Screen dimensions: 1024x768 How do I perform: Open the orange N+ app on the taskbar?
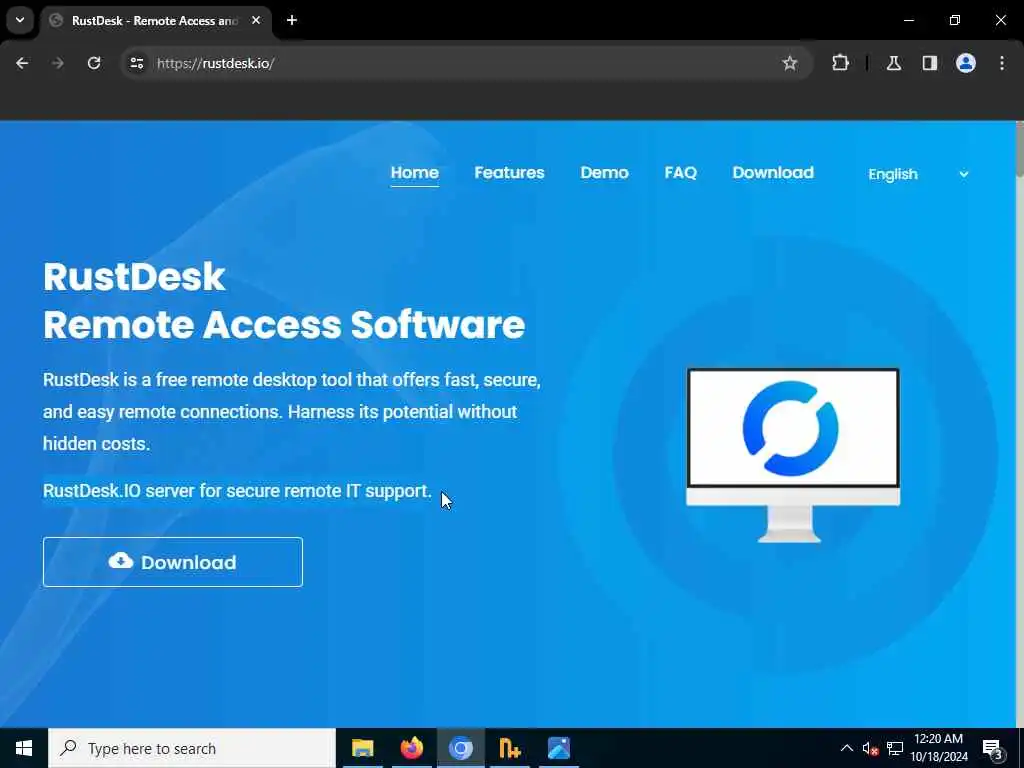pos(509,748)
